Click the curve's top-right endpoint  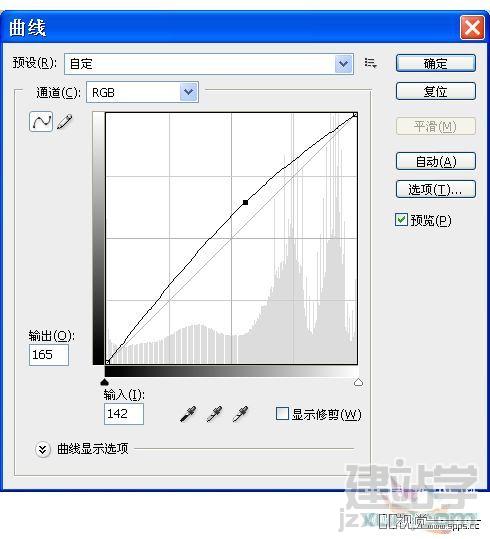(x=355, y=114)
